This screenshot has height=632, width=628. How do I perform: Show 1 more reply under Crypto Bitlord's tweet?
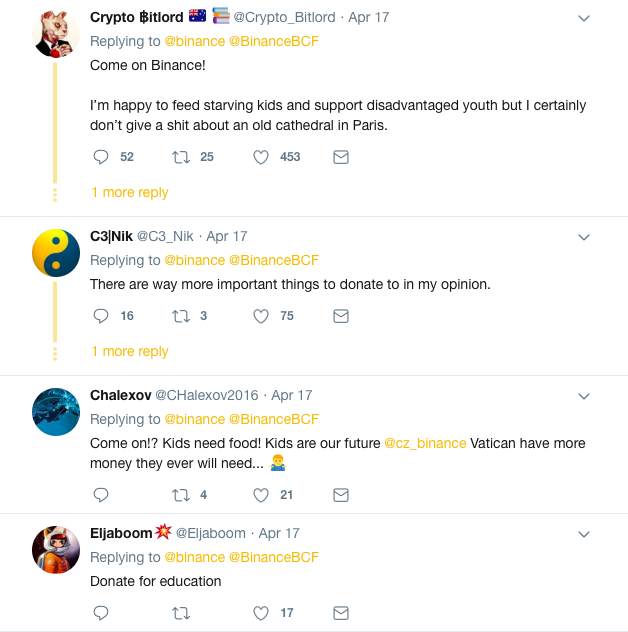tap(130, 192)
